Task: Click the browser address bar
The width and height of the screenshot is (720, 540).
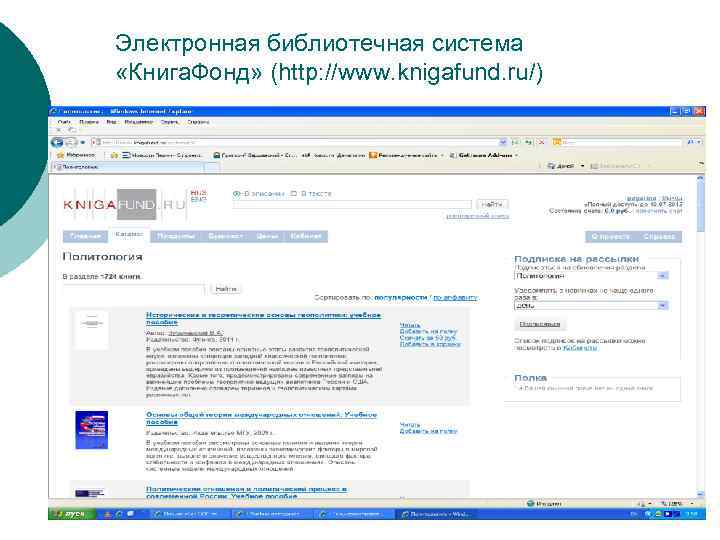Action: tap(295, 142)
